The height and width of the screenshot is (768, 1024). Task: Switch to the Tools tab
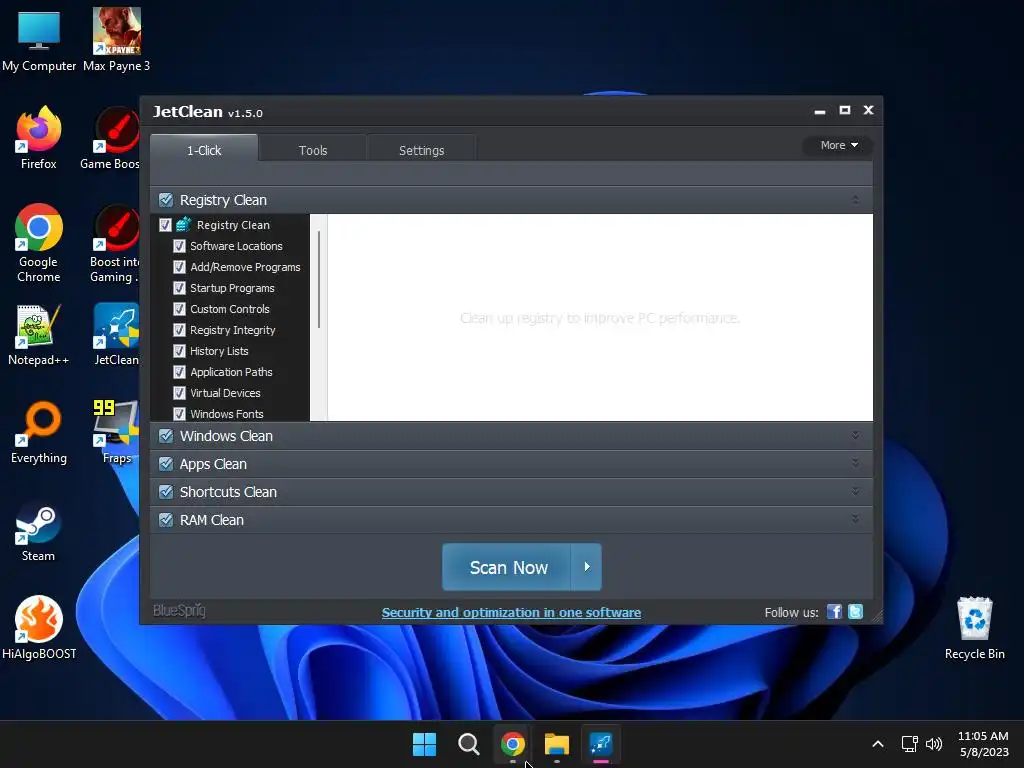313,150
